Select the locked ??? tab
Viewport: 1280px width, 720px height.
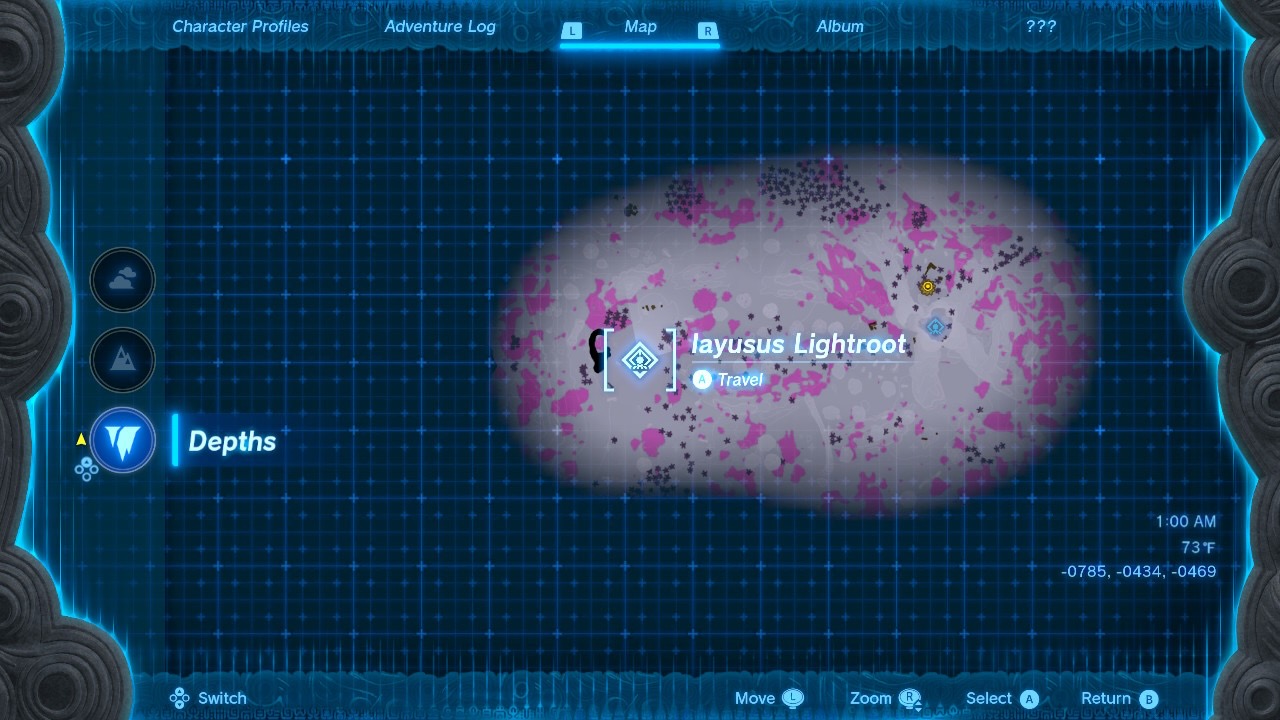coord(1041,27)
